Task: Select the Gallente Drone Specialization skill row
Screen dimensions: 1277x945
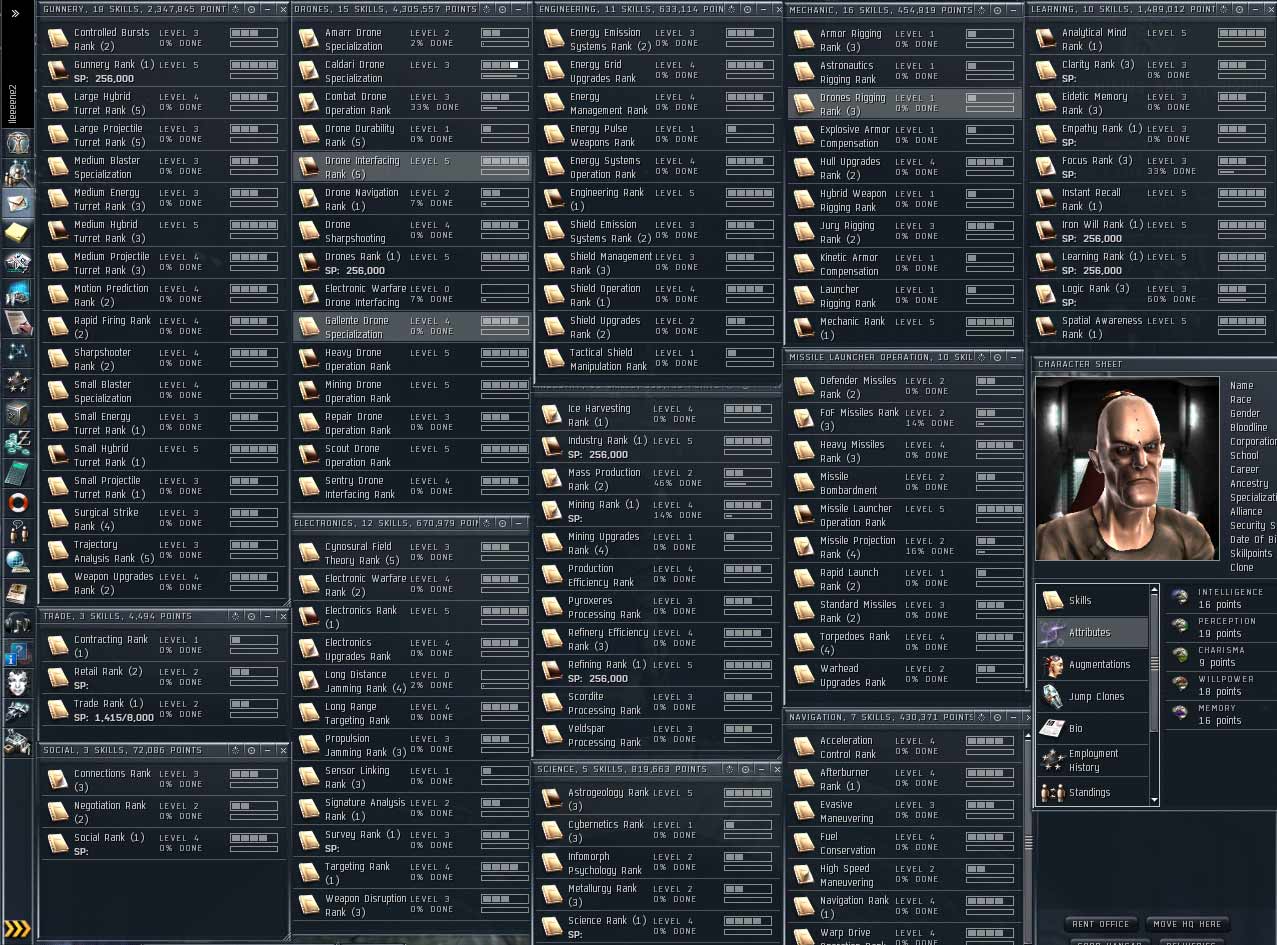Action: point(411,327)
